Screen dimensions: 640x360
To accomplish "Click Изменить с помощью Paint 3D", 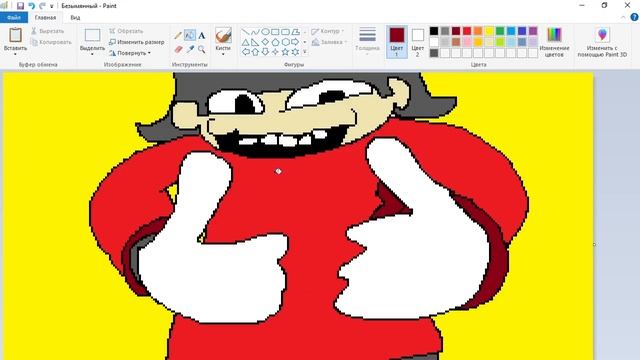I will point(602,42).
